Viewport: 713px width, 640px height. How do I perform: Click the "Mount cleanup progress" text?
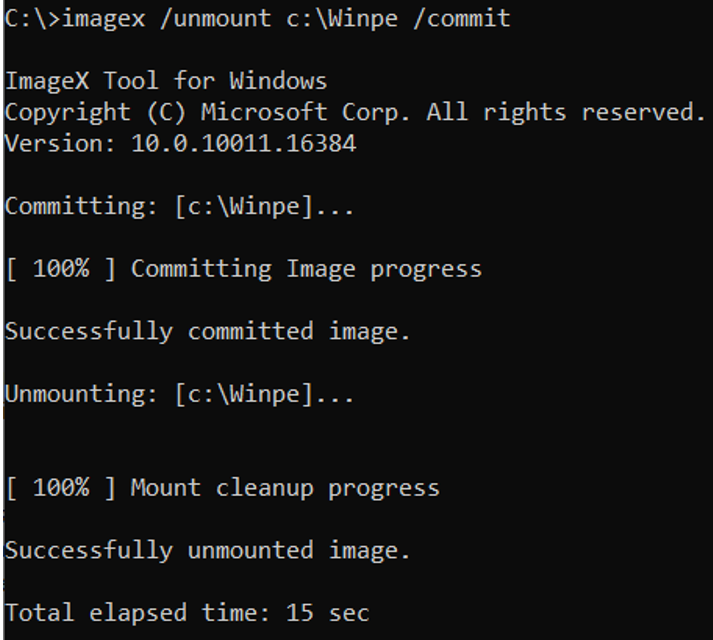pos(285,488)
